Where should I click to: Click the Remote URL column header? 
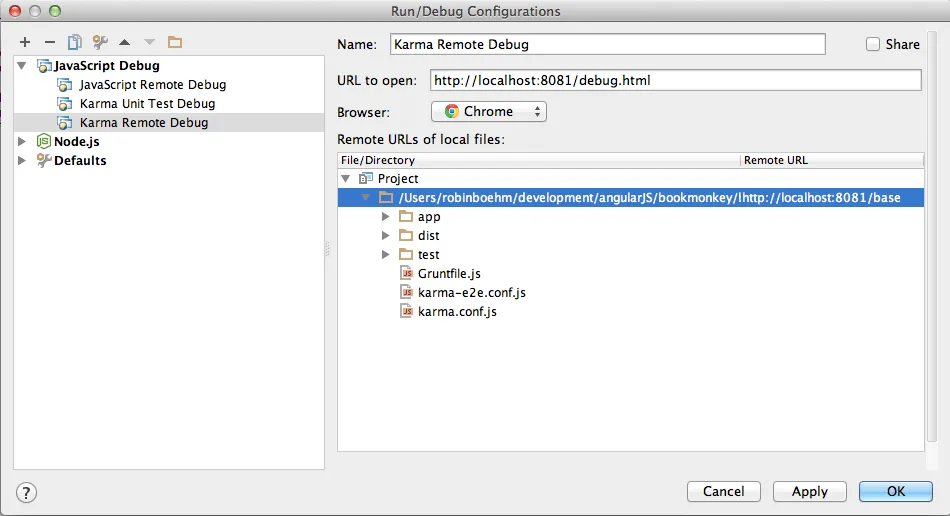832,160
